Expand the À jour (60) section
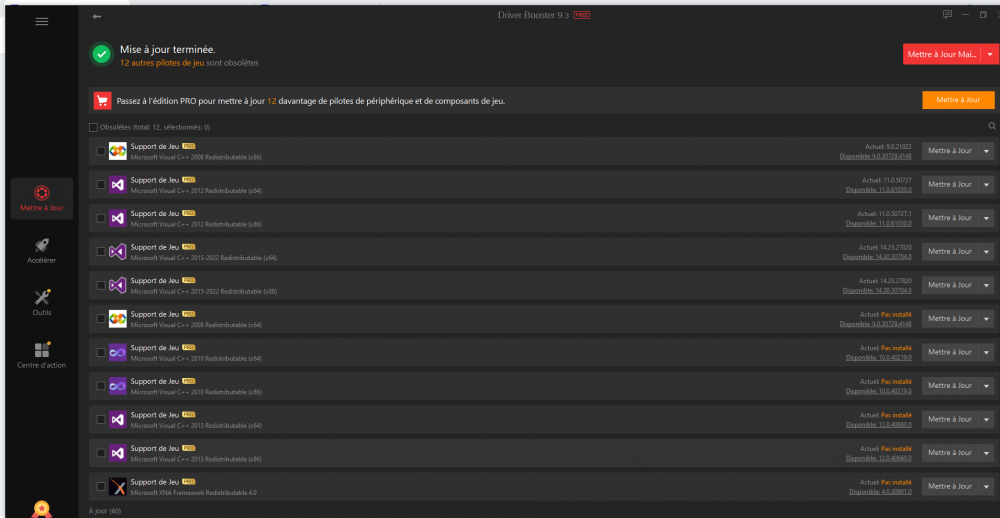The image size is (1000, 518). tap(105, 511)
